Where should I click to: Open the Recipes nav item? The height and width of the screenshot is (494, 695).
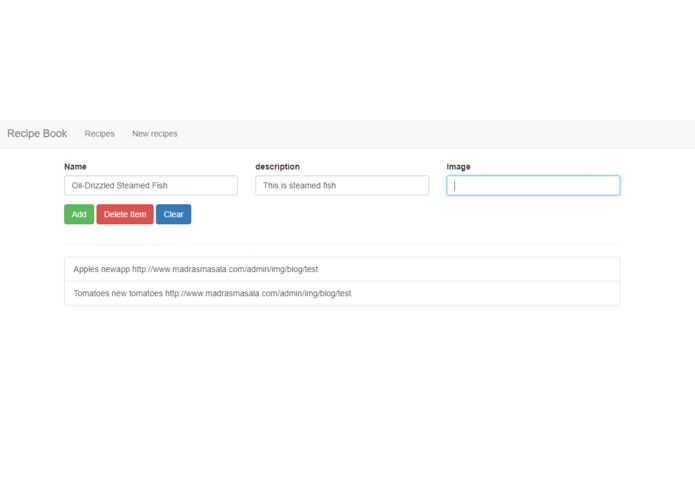pos(100,133)
